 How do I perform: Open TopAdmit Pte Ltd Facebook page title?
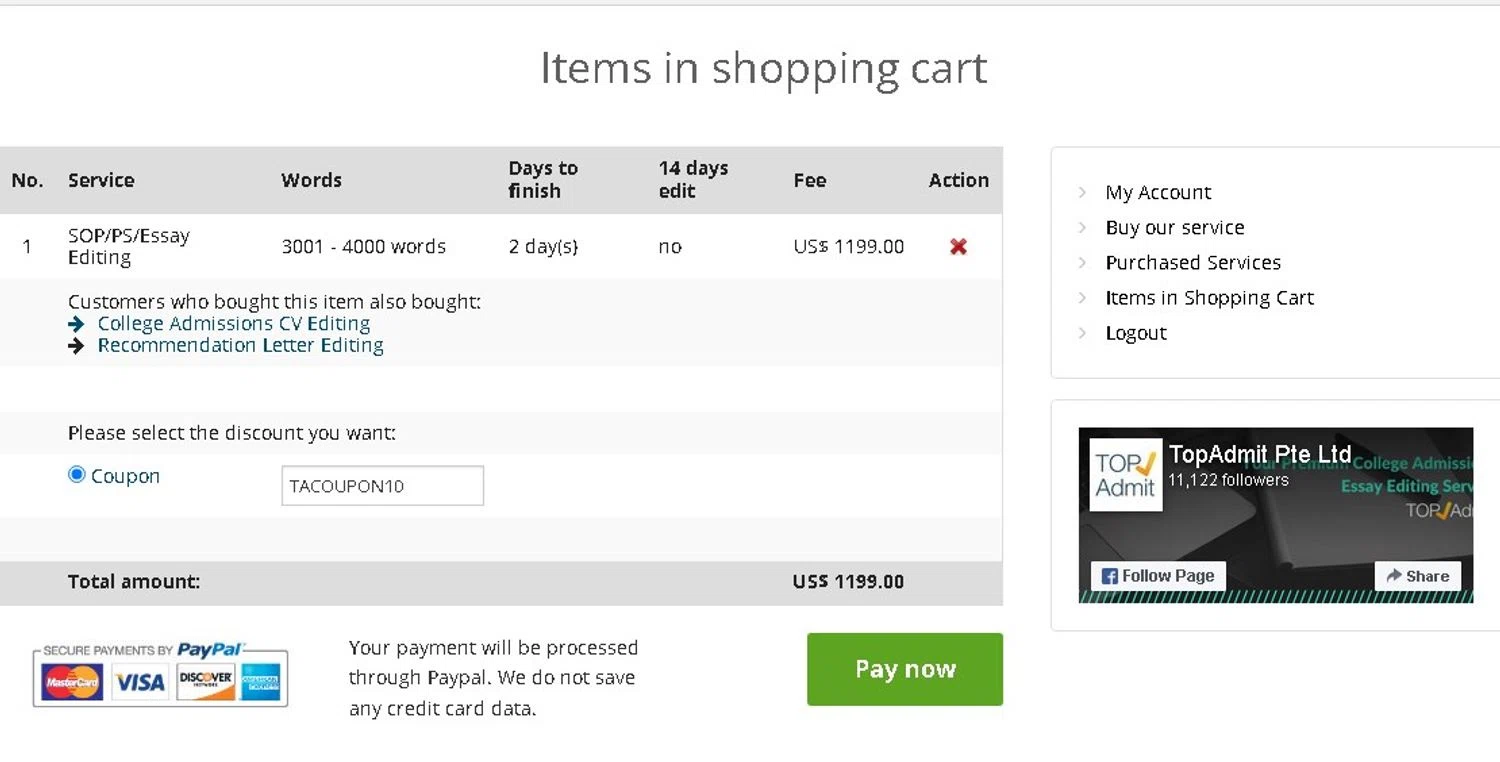point(1260,455)
